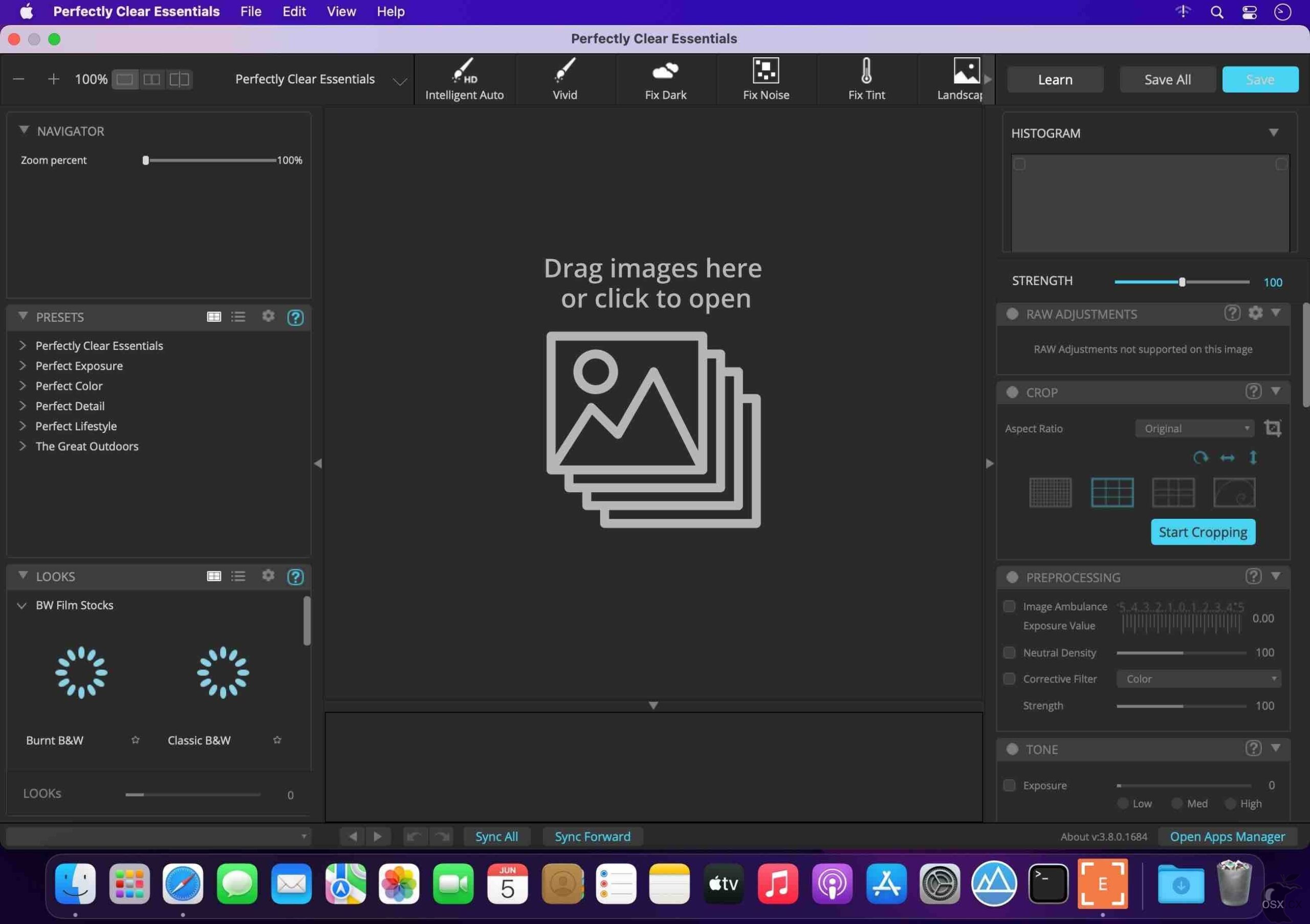This screenshot has height=924, width=1310.
Task: Expand The Great Outdoors preset group
Action: point(22,446)
